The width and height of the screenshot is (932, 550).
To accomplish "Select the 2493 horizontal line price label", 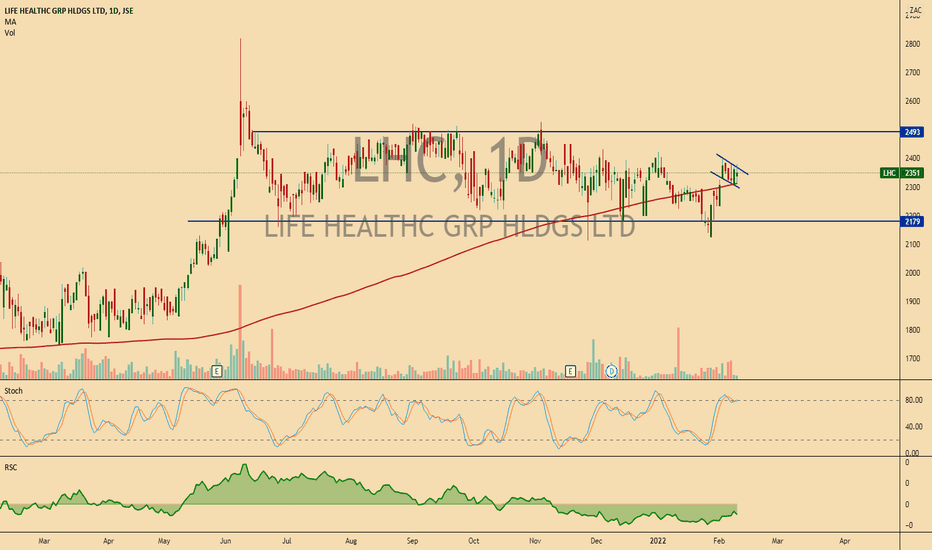I will (x=912, y=132).
